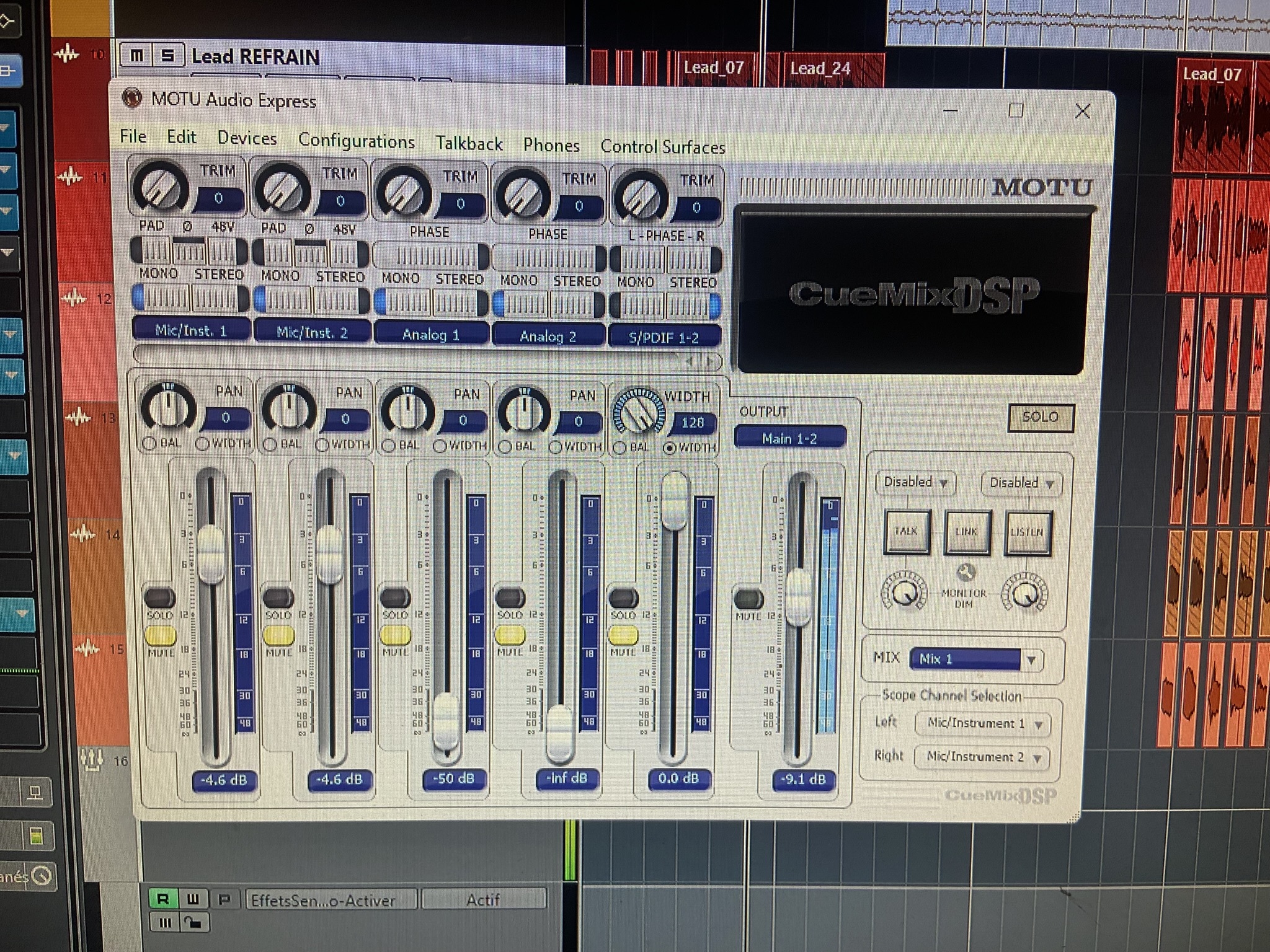Mute the Main 1-2 output

(x=748, y=599)
